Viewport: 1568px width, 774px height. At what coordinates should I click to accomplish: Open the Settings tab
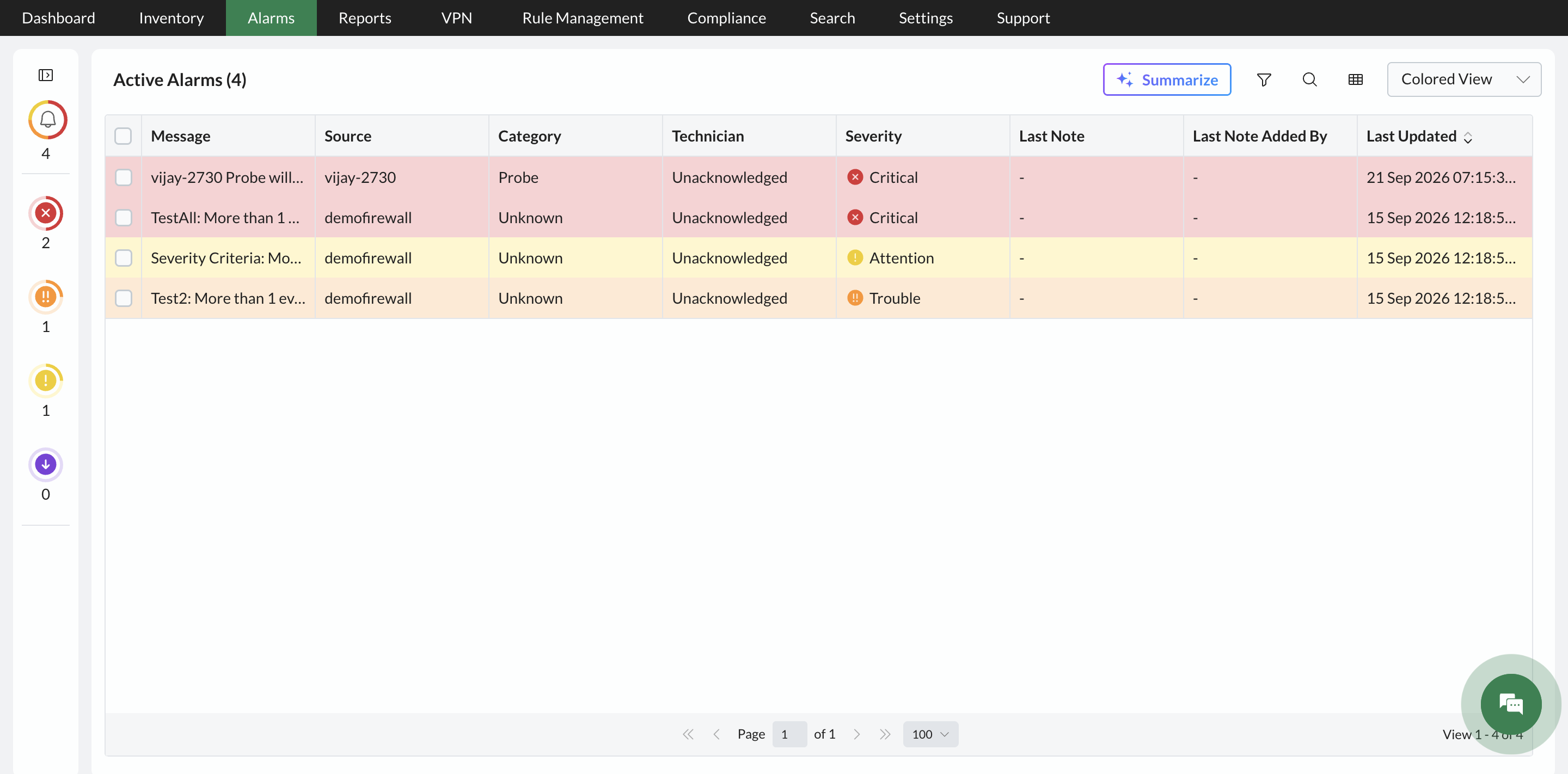pyautogui.click(x=925, y=17)
